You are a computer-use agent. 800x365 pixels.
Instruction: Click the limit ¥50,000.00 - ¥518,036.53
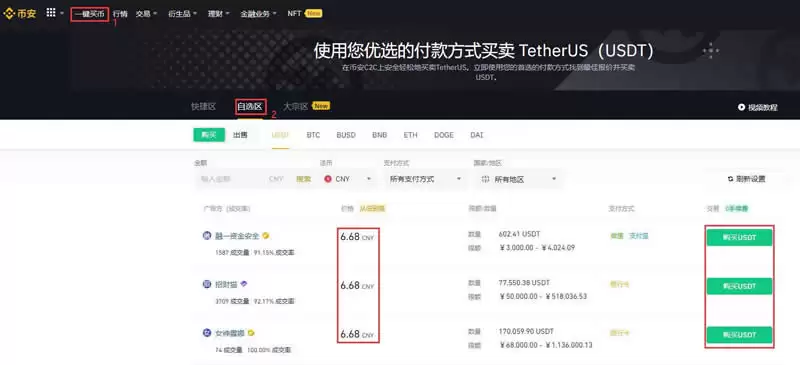tap(542, 296)
